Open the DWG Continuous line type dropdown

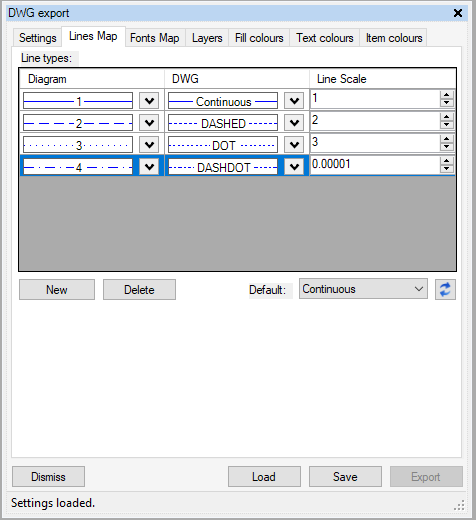coord(294,101)
